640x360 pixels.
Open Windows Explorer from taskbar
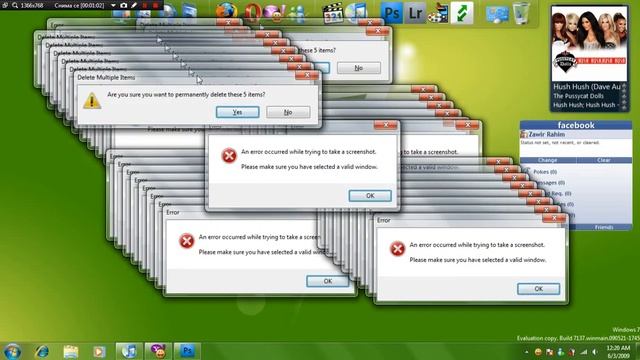pos(71,351)
